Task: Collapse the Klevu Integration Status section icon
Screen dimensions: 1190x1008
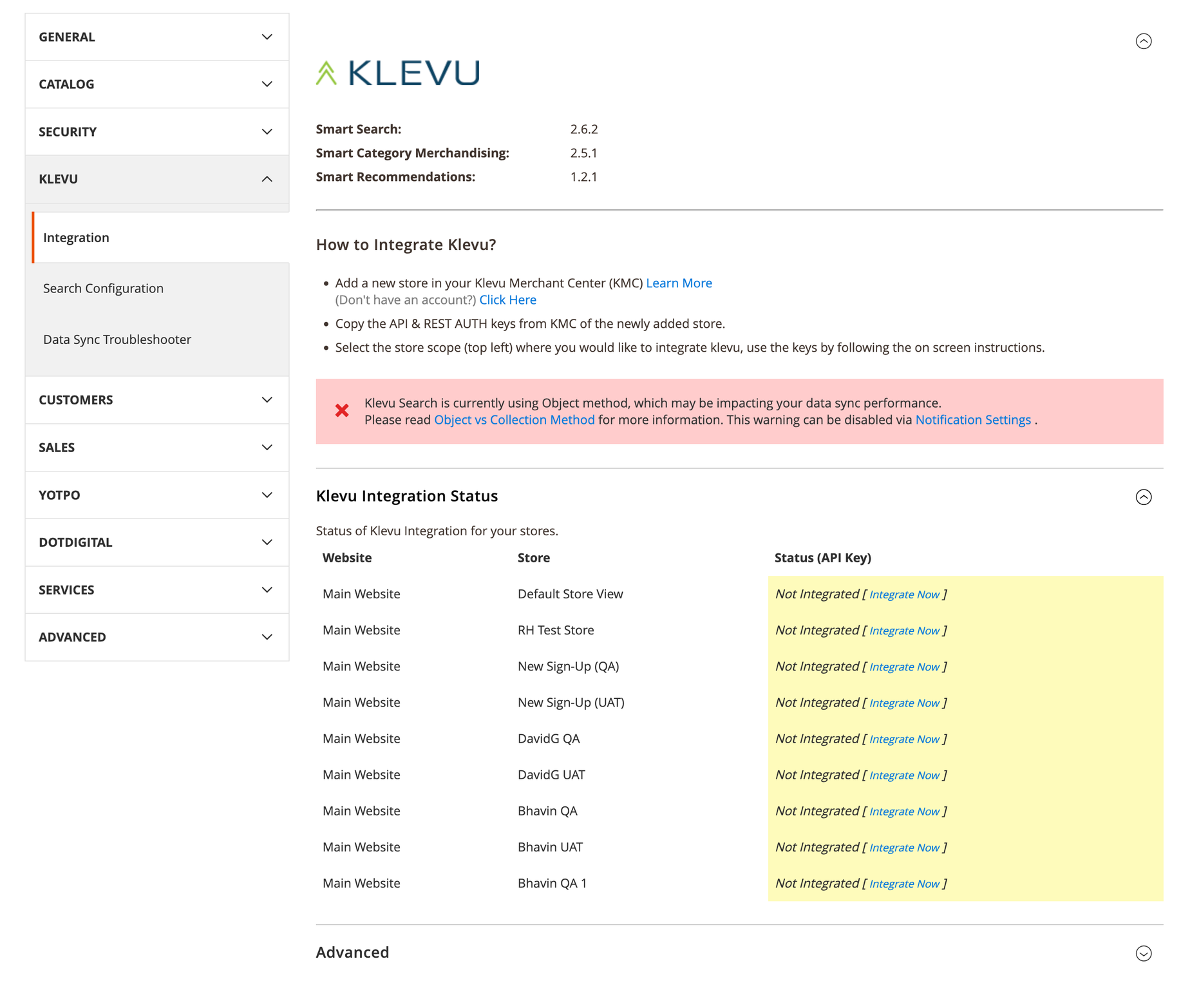Action: coord(1143,497)
